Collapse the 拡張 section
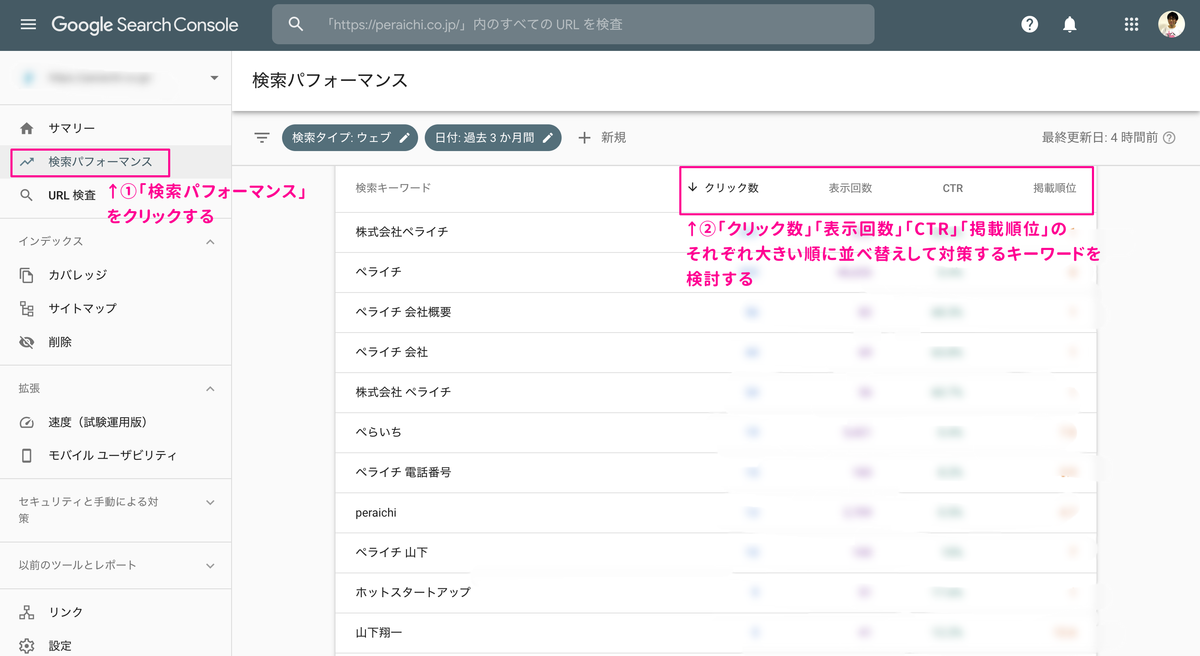Viewport: 1200px width, 656px height. click(210, 388)
